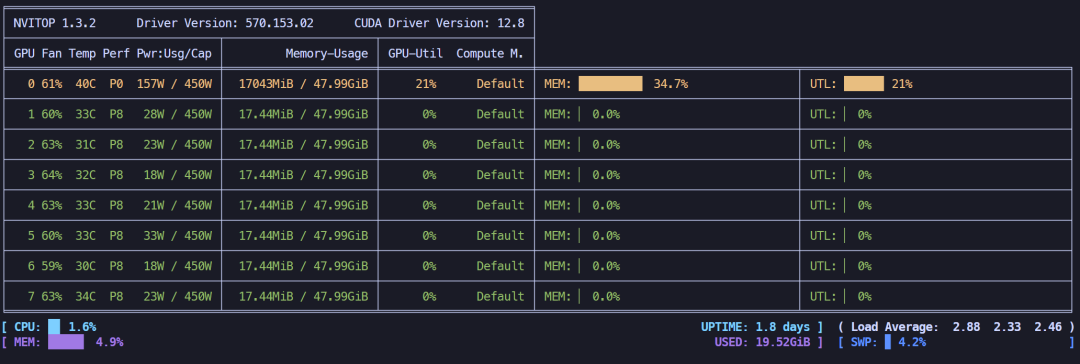
Task: Click GPU 3 power 18W / 450W
Action: coord(178,175)
